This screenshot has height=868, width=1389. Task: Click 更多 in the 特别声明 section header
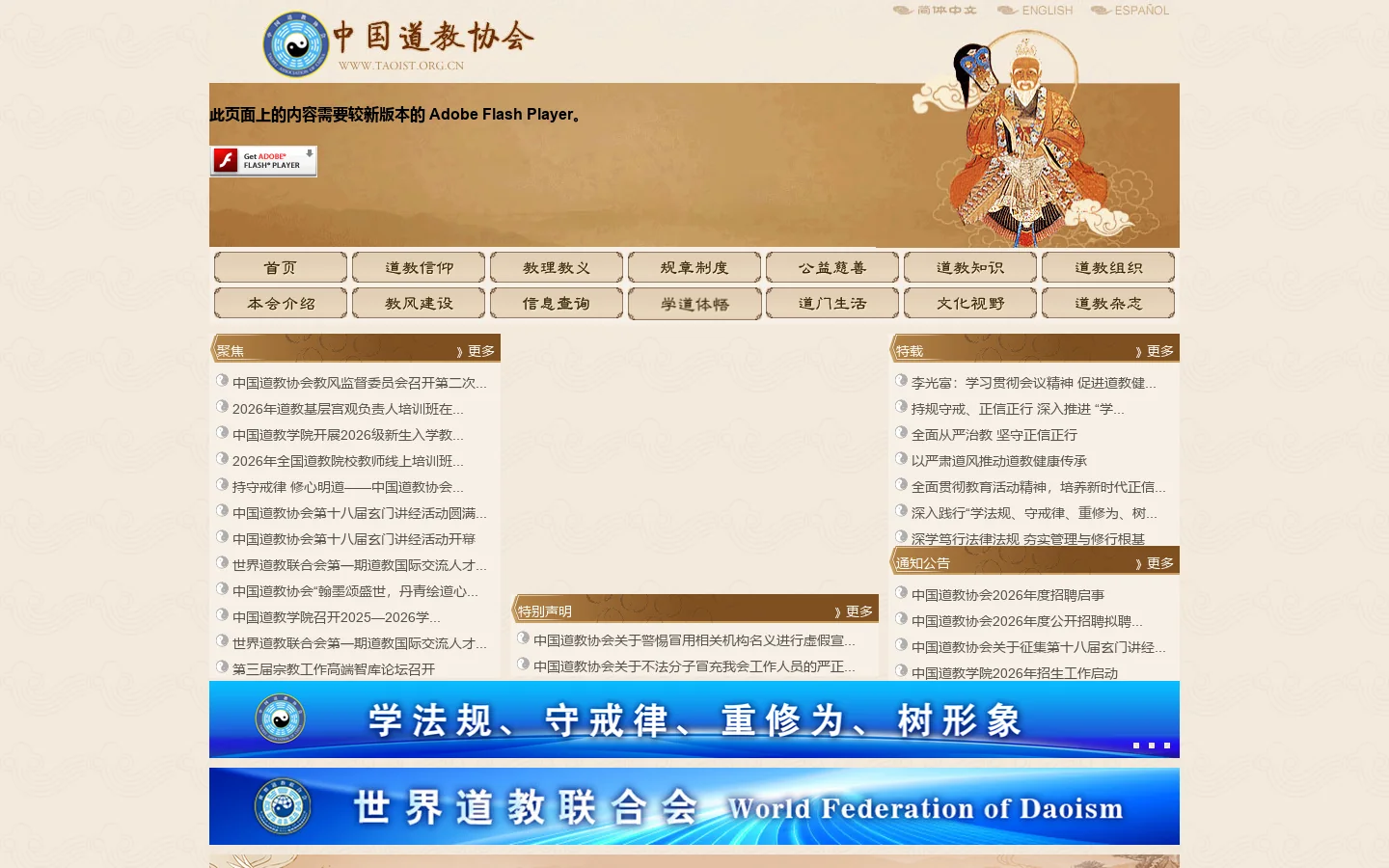click(855, 611)
